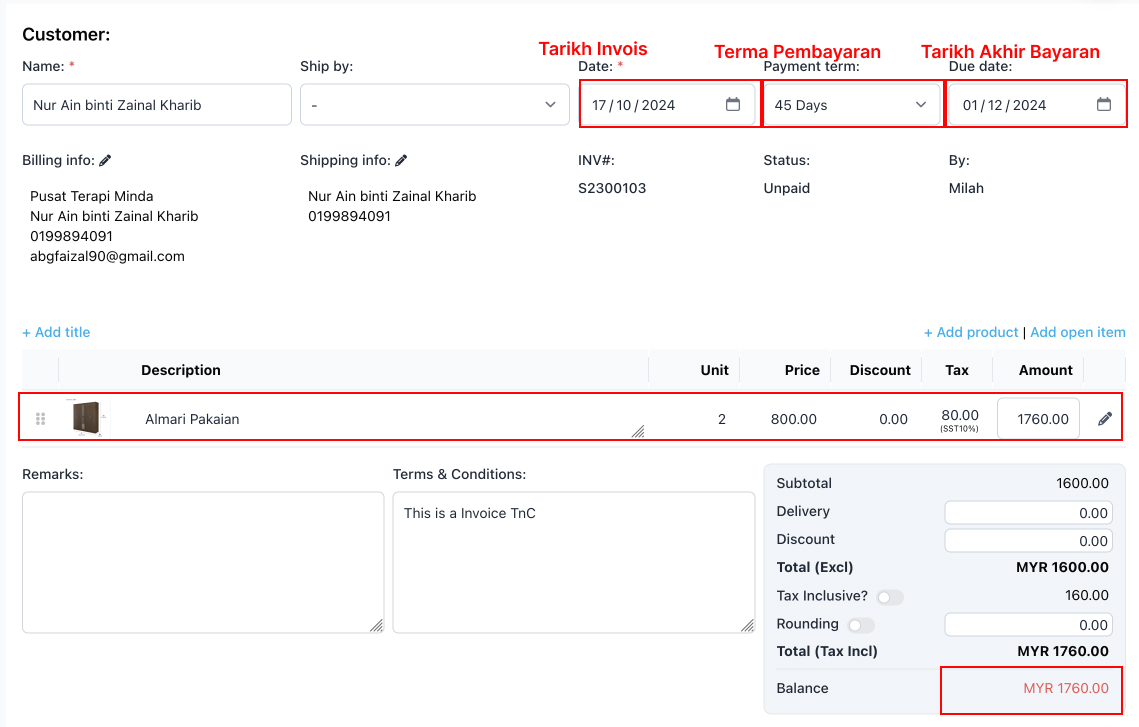Click the Discount total input field
Viewport: 1139px width, 727px height.
coord(1029,540)
